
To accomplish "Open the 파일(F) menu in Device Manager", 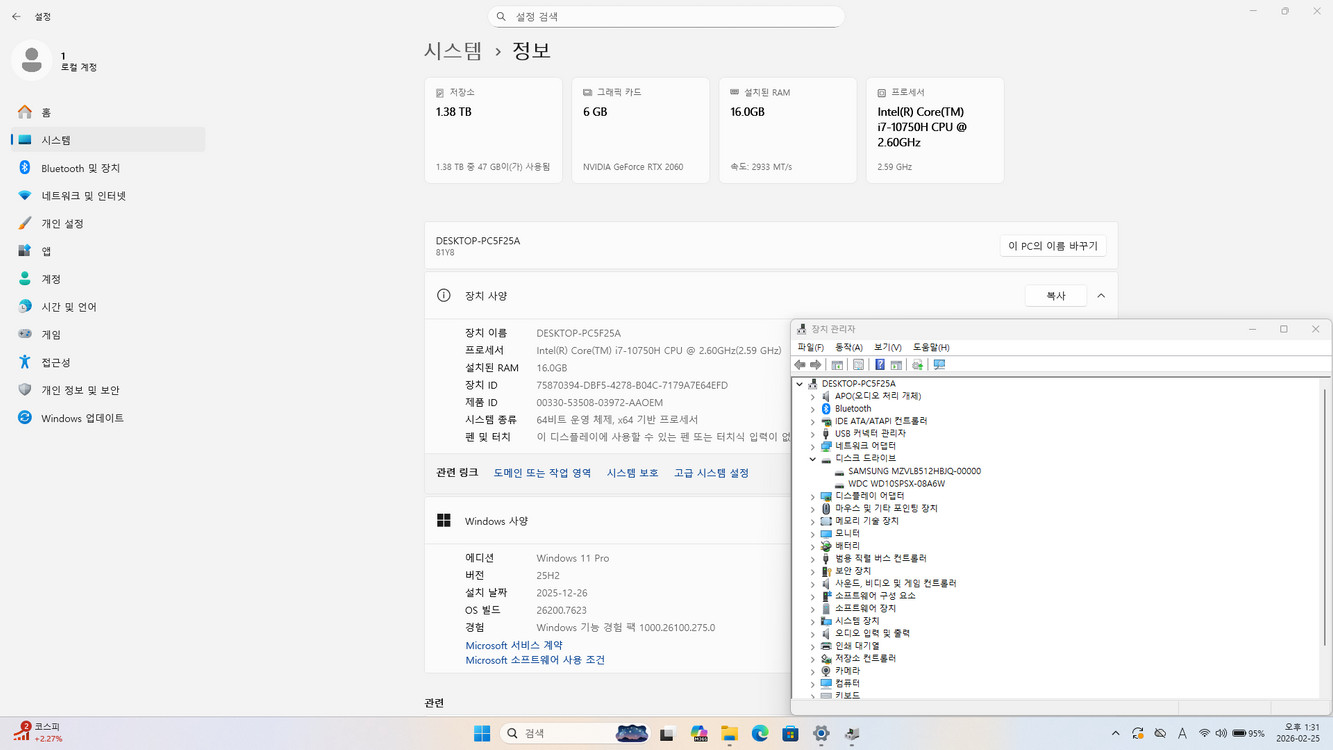I will (x=812, y=346).
